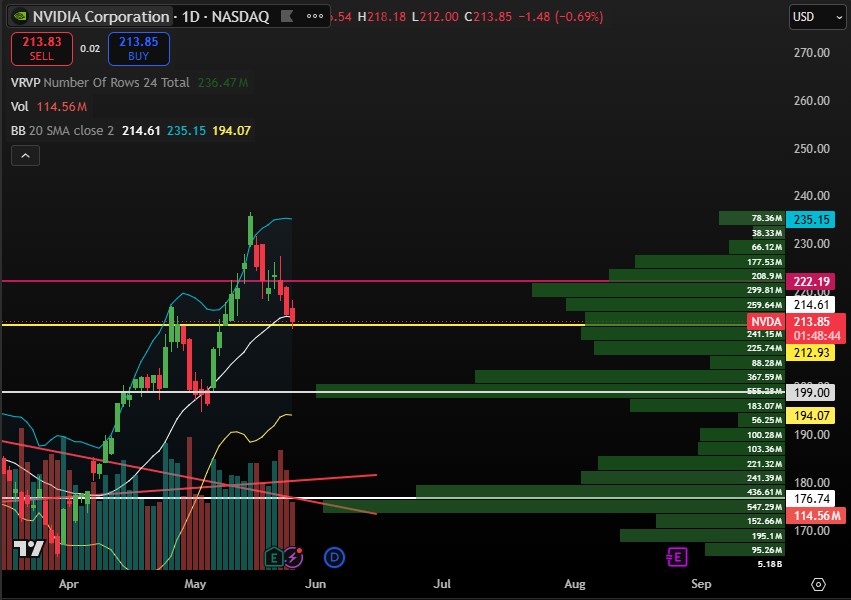
Task: Click the 214.61 basis price label
Action: pos(811,305)
